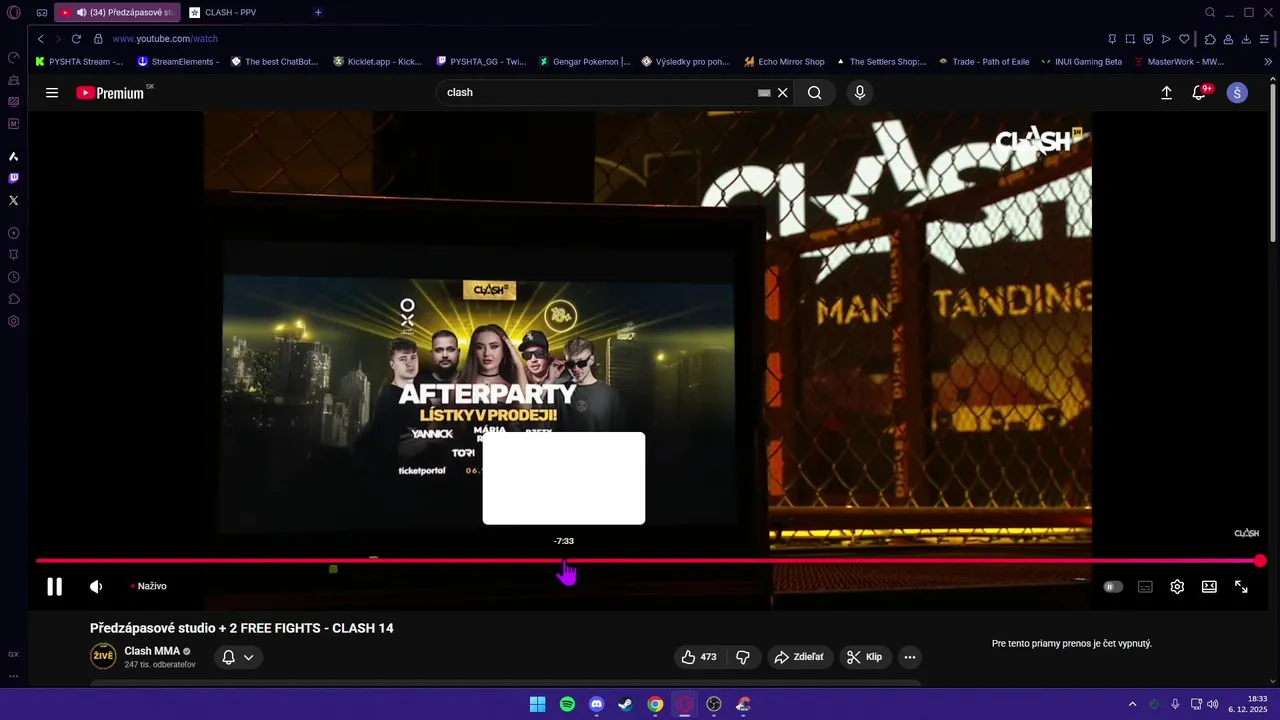Open Windows Start menu
This screenshot has width=1280, height=720.
tap(537, 704)
